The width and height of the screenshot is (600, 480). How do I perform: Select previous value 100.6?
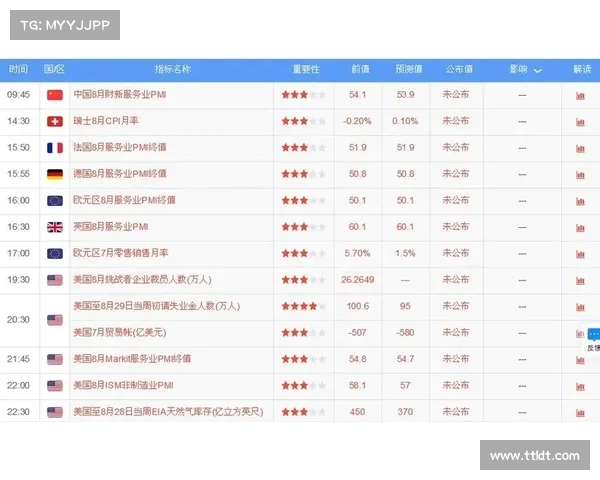(x=358, y=306)
